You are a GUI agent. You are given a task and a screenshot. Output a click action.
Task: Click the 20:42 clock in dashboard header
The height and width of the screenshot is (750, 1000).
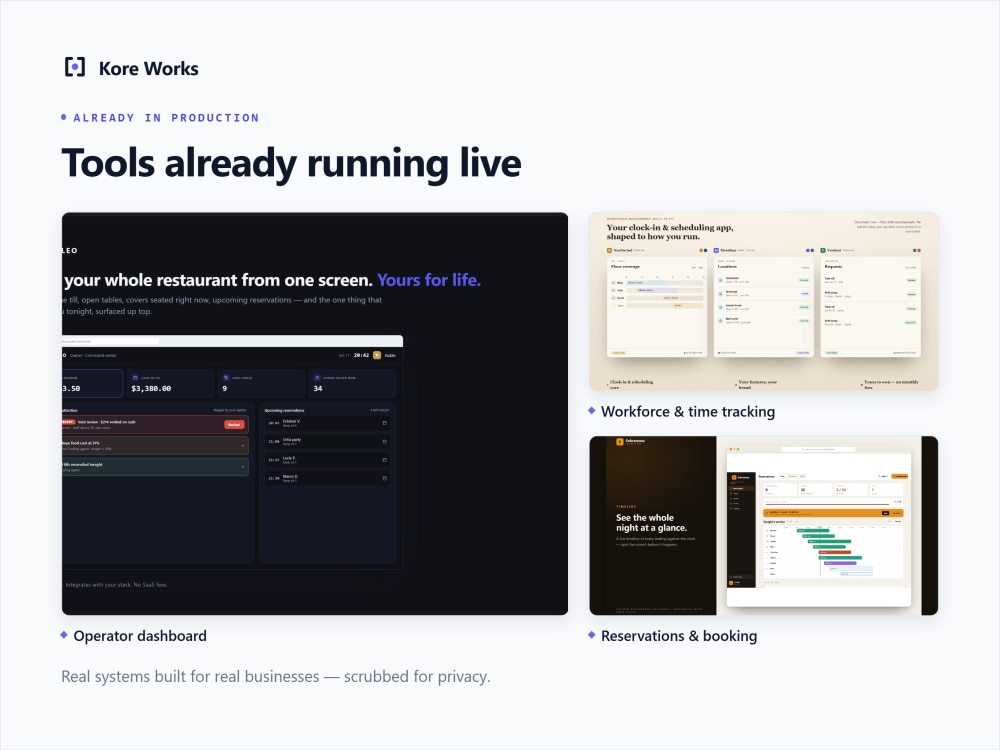coord(361,355)
